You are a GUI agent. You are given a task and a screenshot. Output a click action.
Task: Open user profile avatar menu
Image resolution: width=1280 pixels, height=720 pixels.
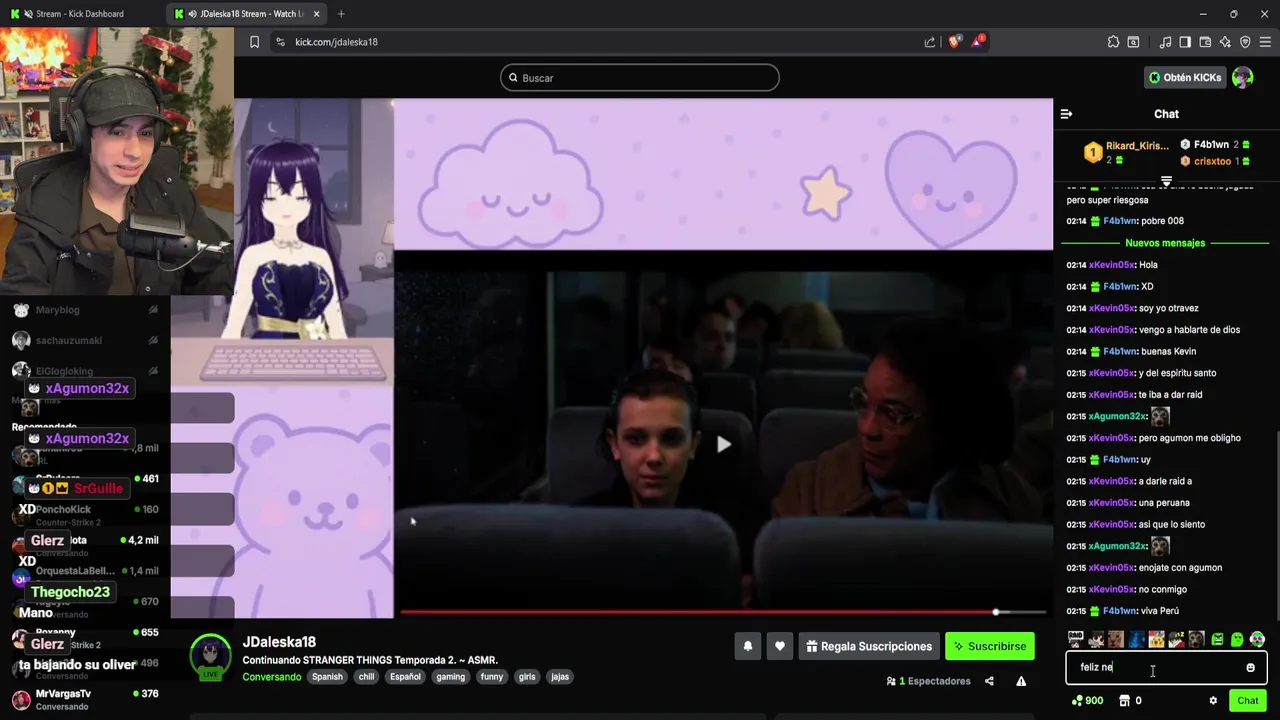coord(1243,77)
